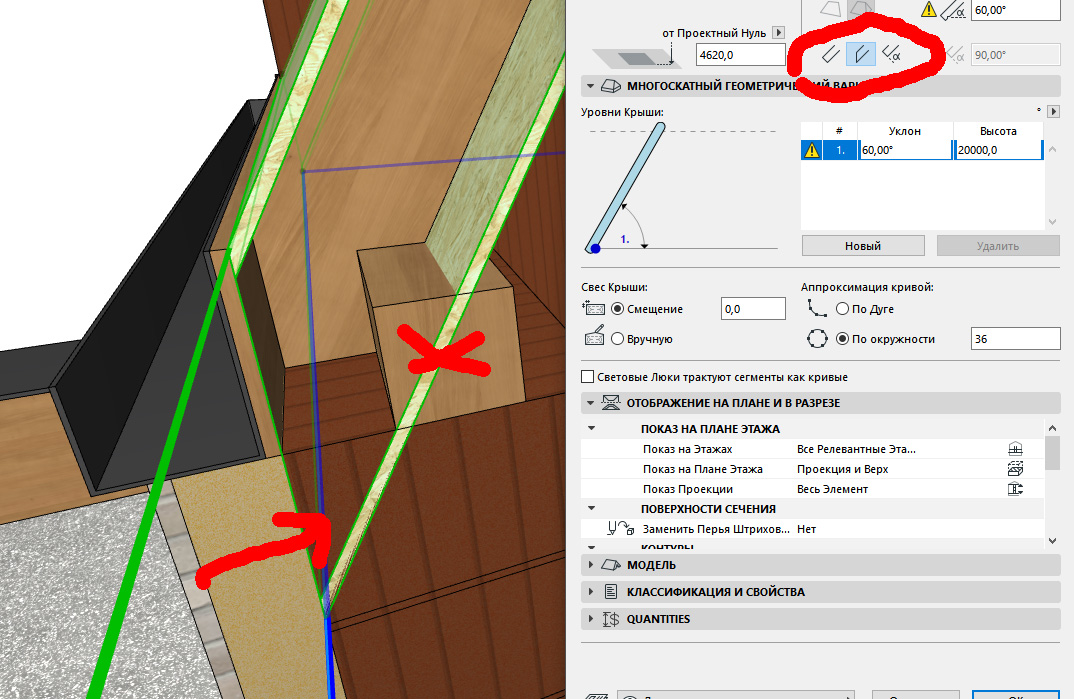The width and height of the screenshot is (1074, 699).
Task: Expand the QUANTITIES section
Action: 590,619
